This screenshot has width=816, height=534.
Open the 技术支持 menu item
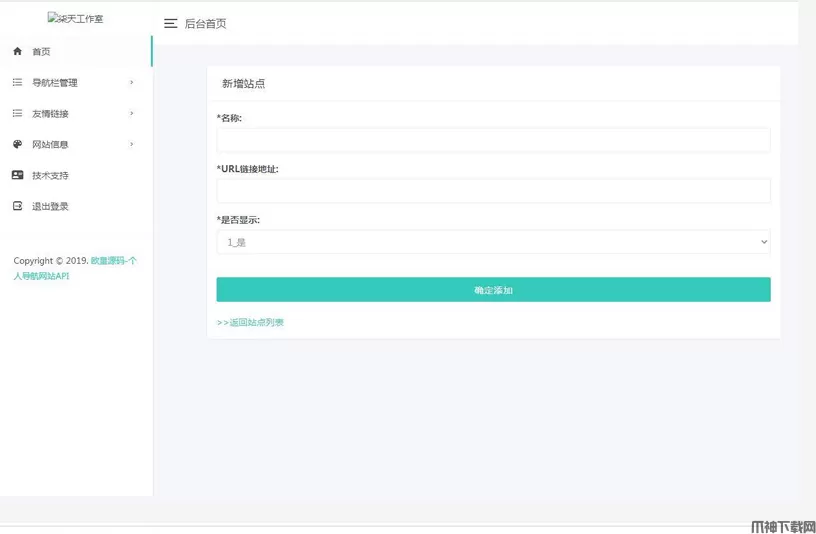click(76, 175)
